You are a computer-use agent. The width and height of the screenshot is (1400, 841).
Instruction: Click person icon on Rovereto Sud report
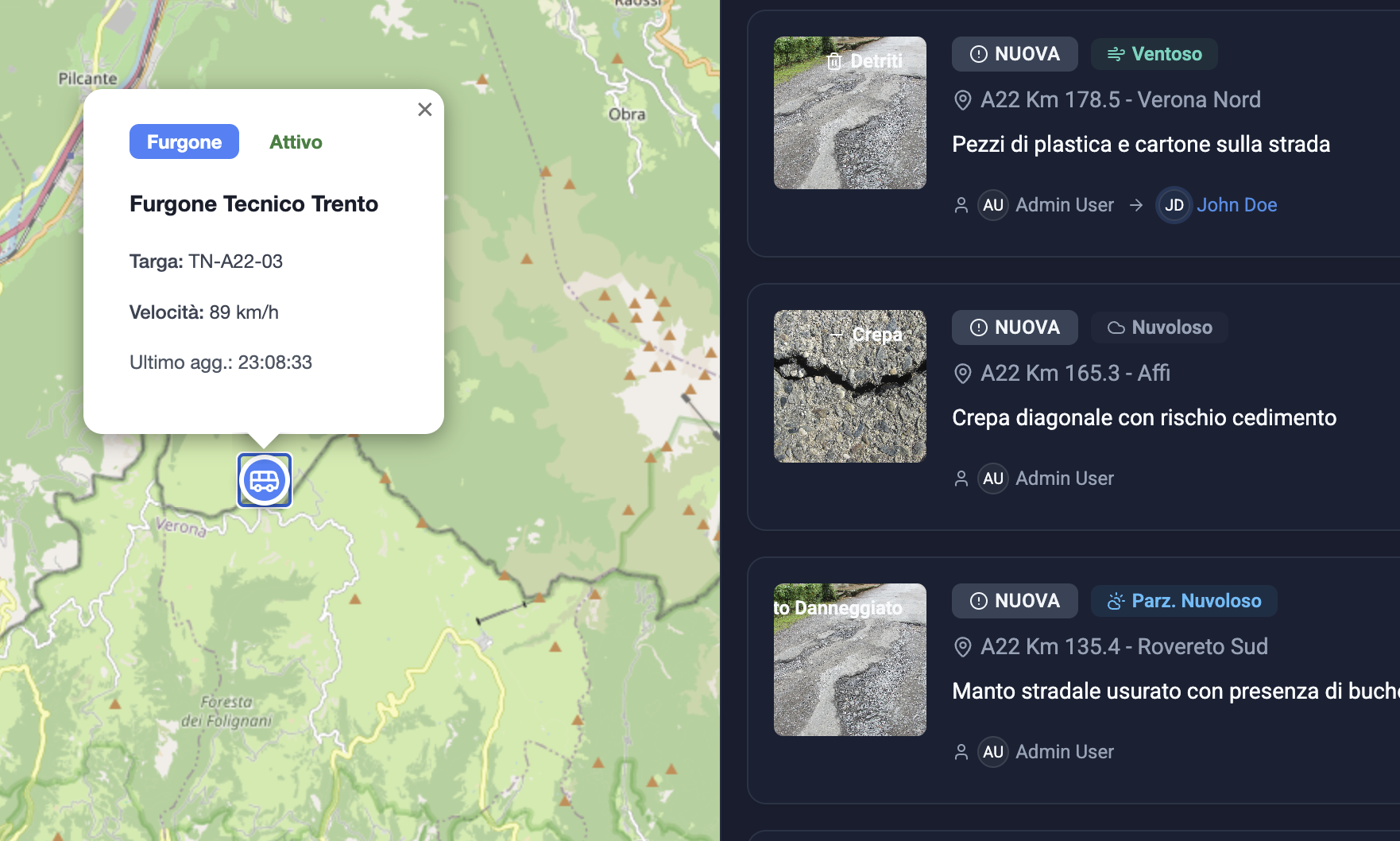pos(961,752)
